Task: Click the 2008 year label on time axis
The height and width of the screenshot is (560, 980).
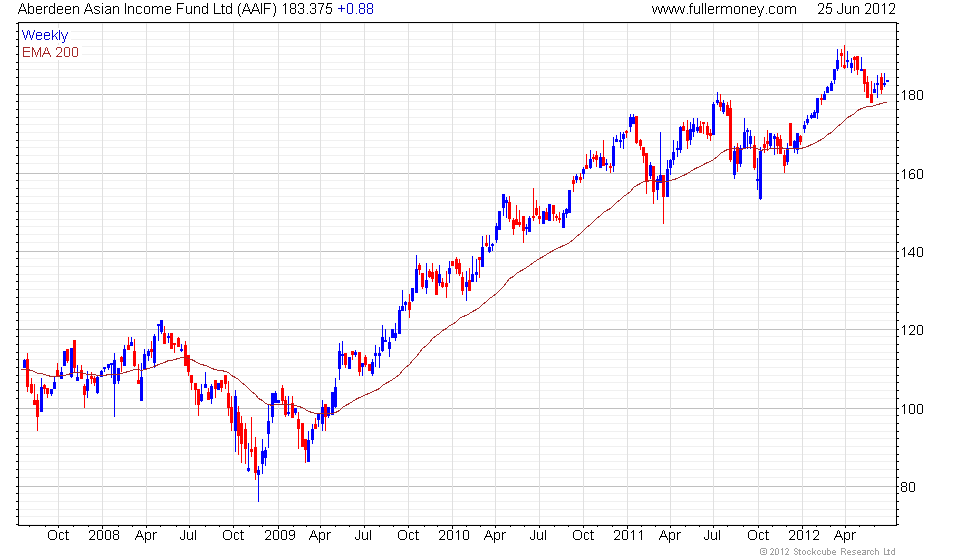Action: pyautogui.click(x=104, y=536)
